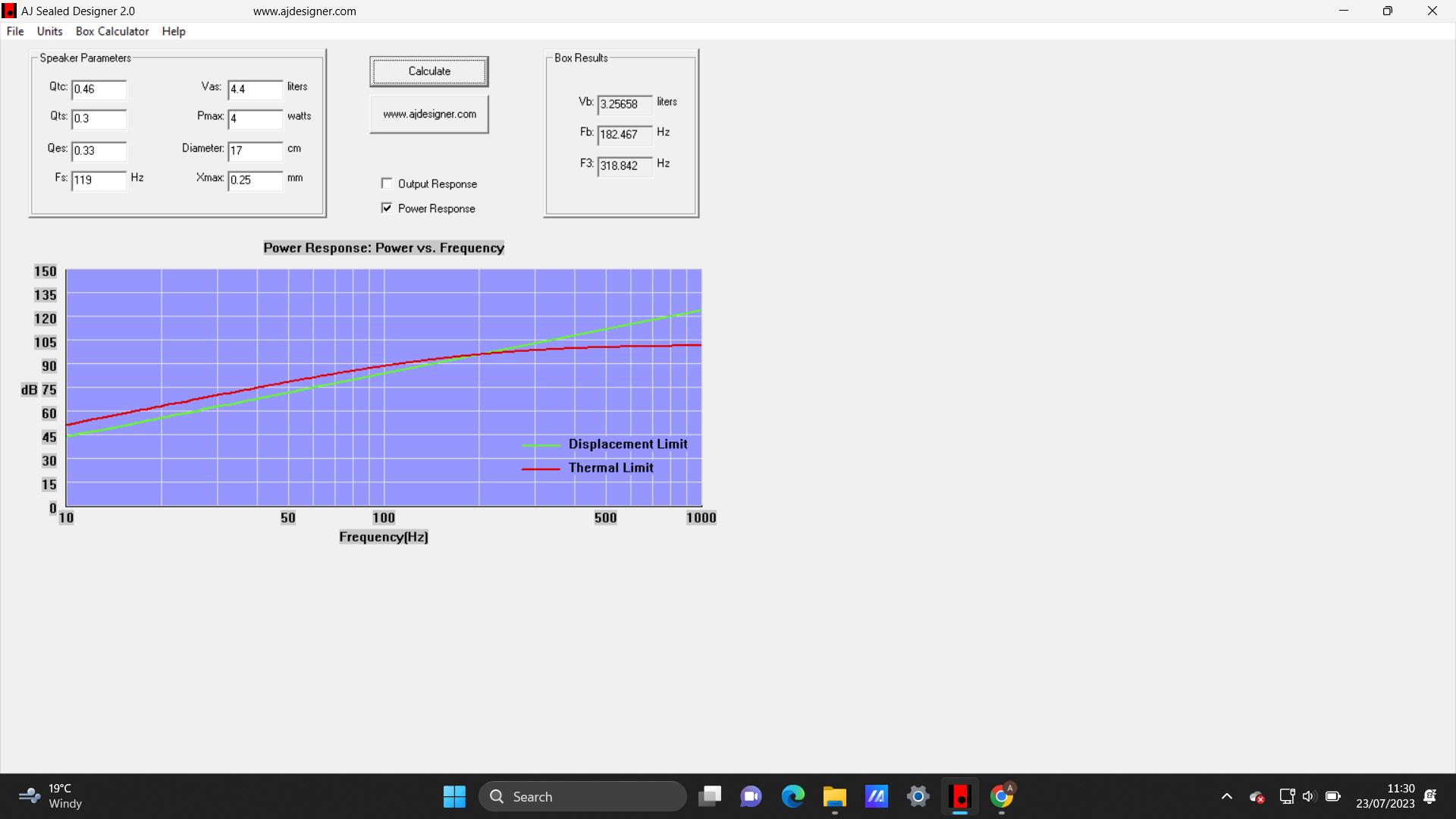1456x819 pixels.
Task: Click the Qts input field
Action: point(99,119)
